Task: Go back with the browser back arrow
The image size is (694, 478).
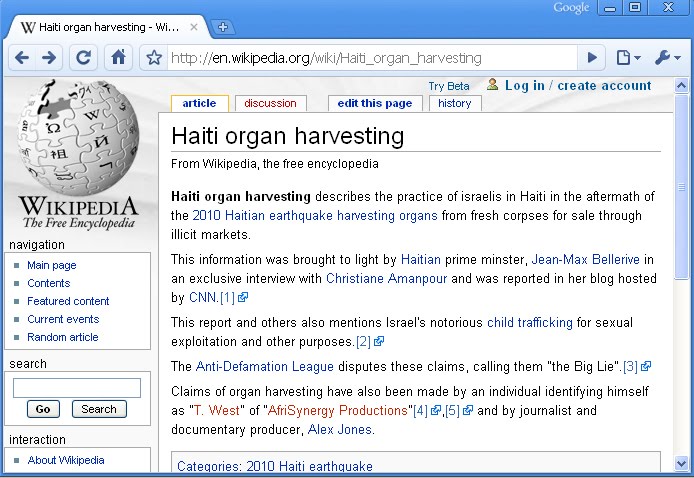Action: click(x=22, y=58)
